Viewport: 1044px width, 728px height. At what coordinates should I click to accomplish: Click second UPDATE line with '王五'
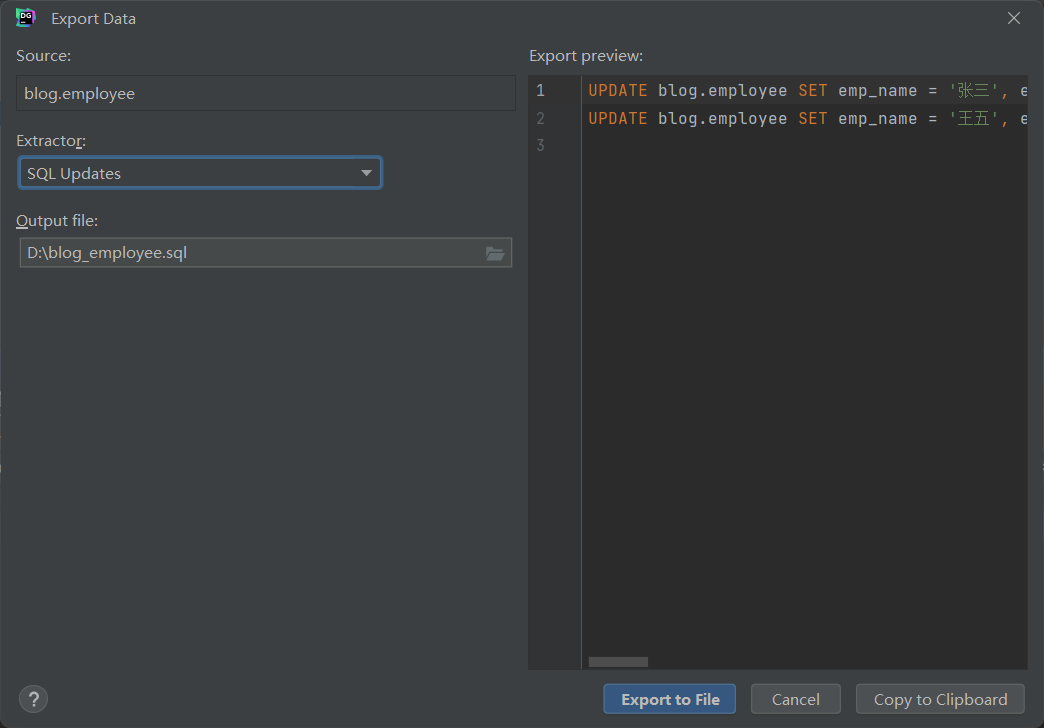(807, 119)
